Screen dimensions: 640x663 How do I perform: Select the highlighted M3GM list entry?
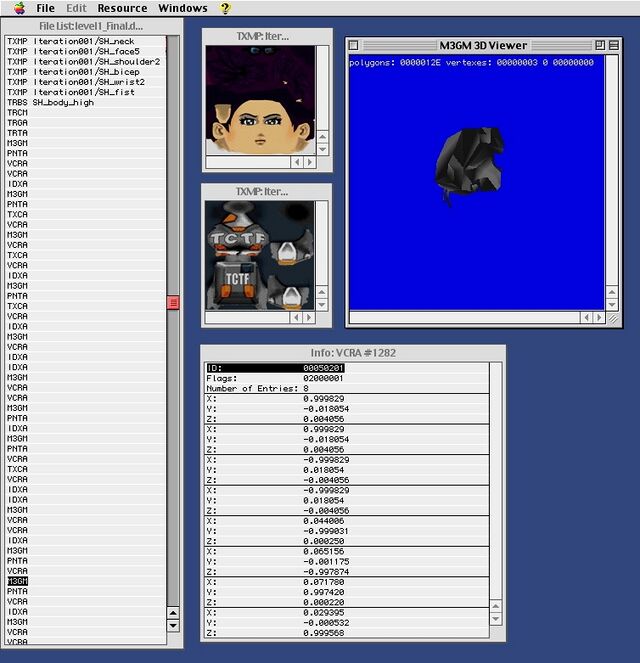pyautogui.click(x=17, y=581)
